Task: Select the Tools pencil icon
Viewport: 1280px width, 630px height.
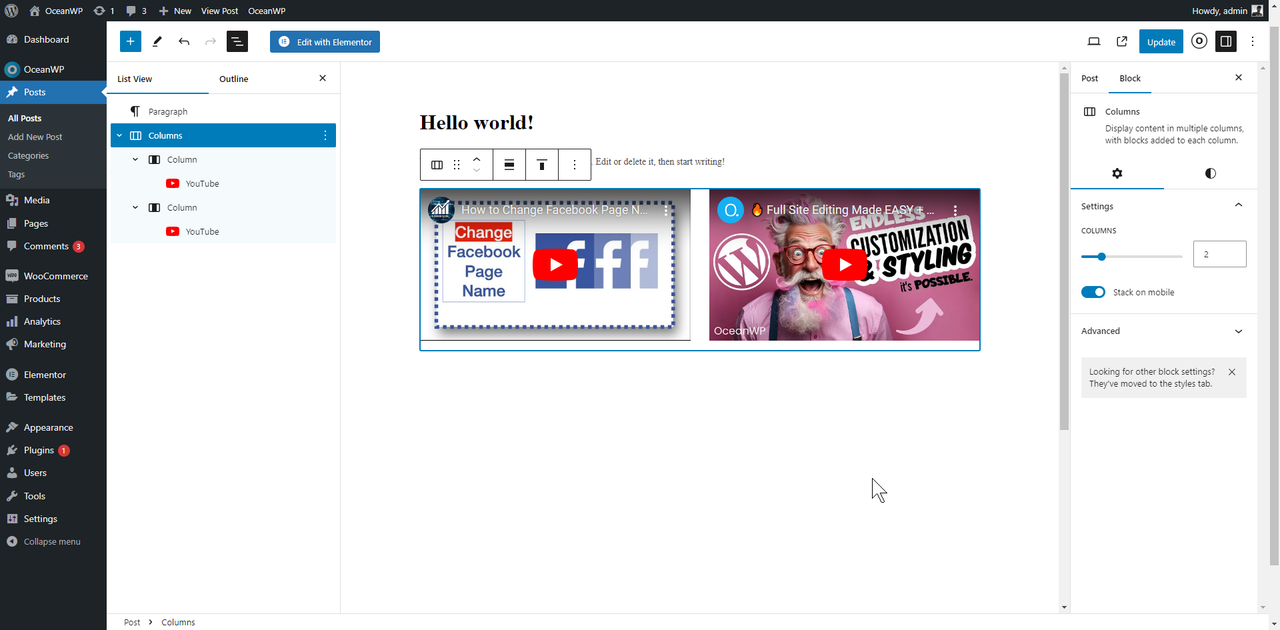Action: click(157, 41)
